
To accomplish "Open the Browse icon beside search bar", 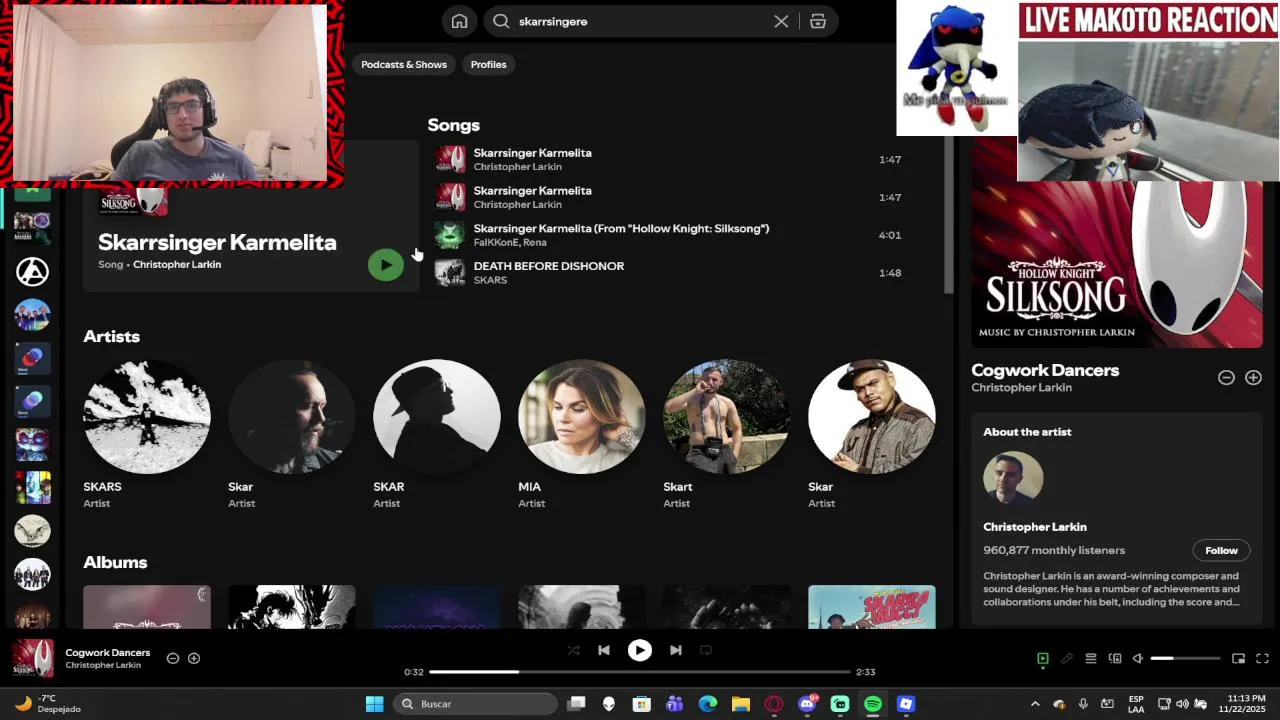I will pos(818,21).
